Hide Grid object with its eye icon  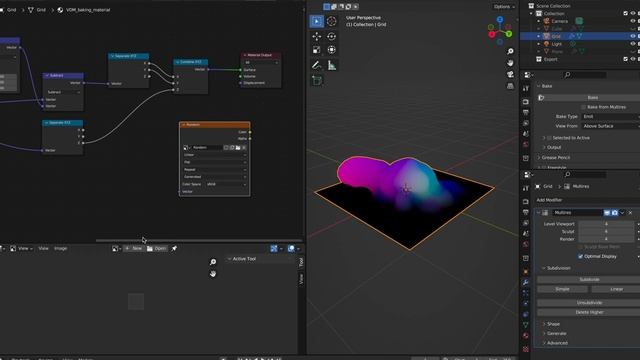[633, 36]
